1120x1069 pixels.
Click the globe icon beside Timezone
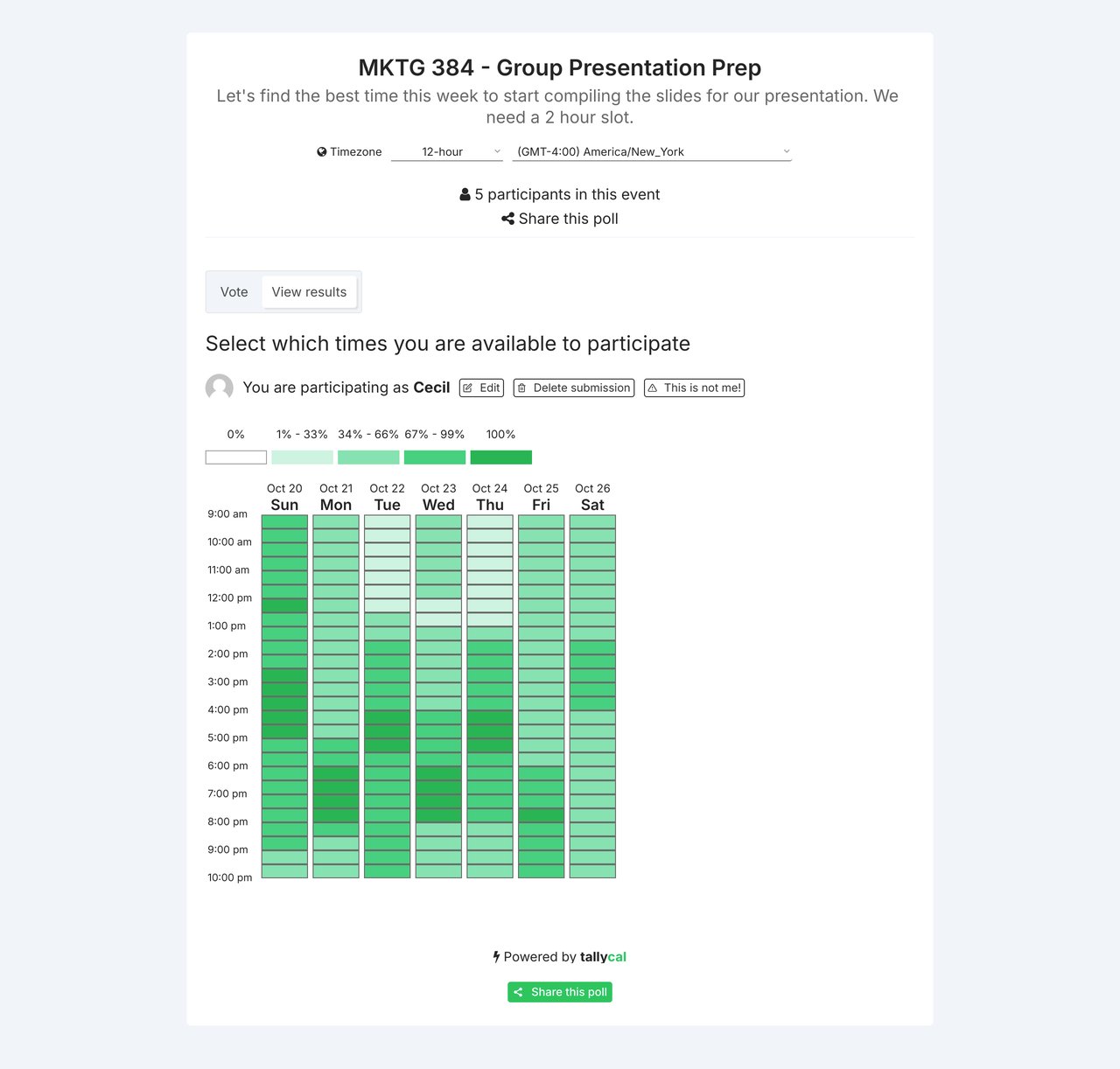(x=321, y=152)
